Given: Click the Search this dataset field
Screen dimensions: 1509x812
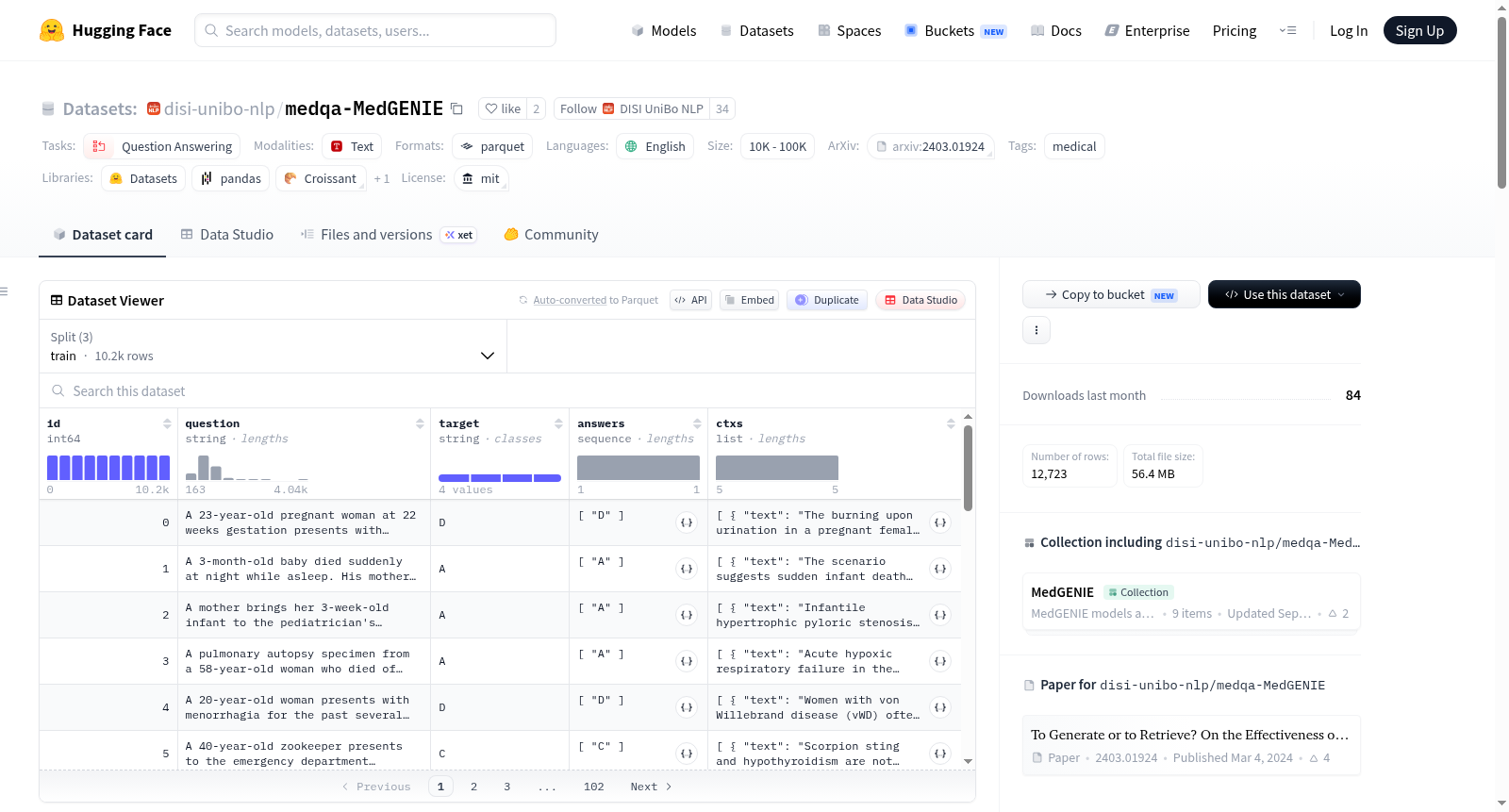Looking at the screenshot, I should [507, 391].
